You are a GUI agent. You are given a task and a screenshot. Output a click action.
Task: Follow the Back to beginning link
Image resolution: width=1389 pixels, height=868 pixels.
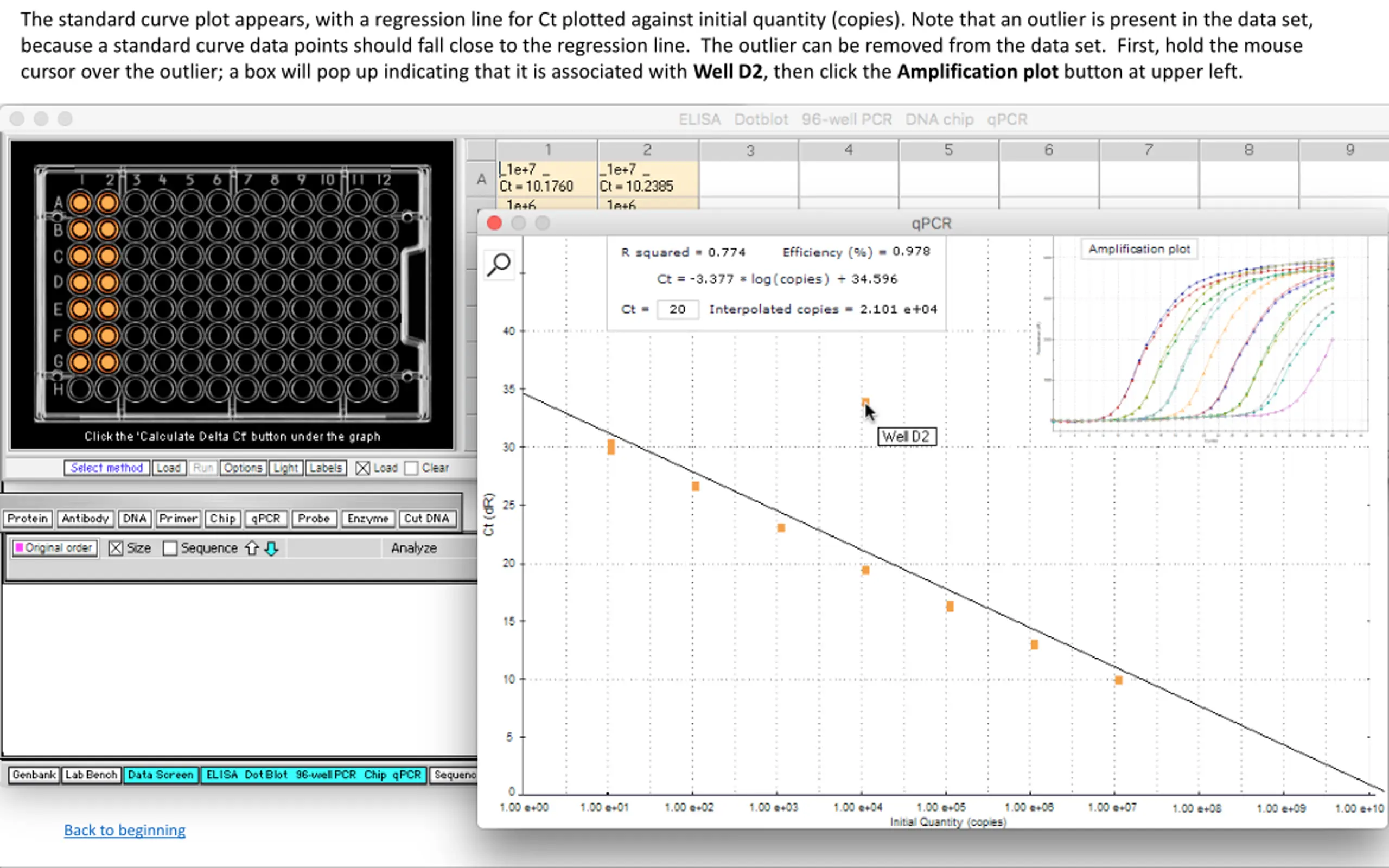tap(125, 830)
